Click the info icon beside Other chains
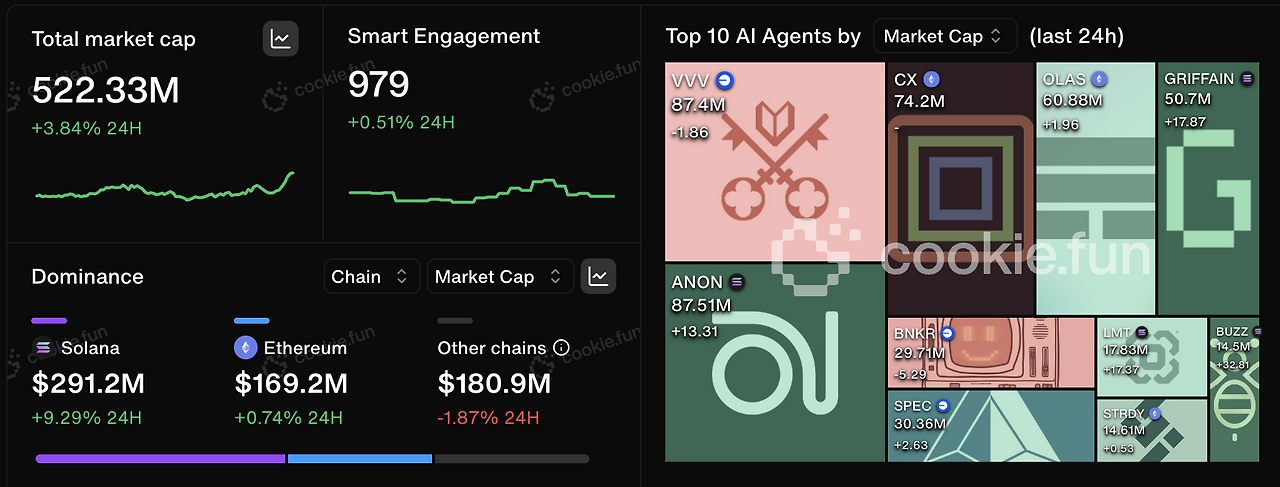This screenshot has height=487, width=1280. 561,348
